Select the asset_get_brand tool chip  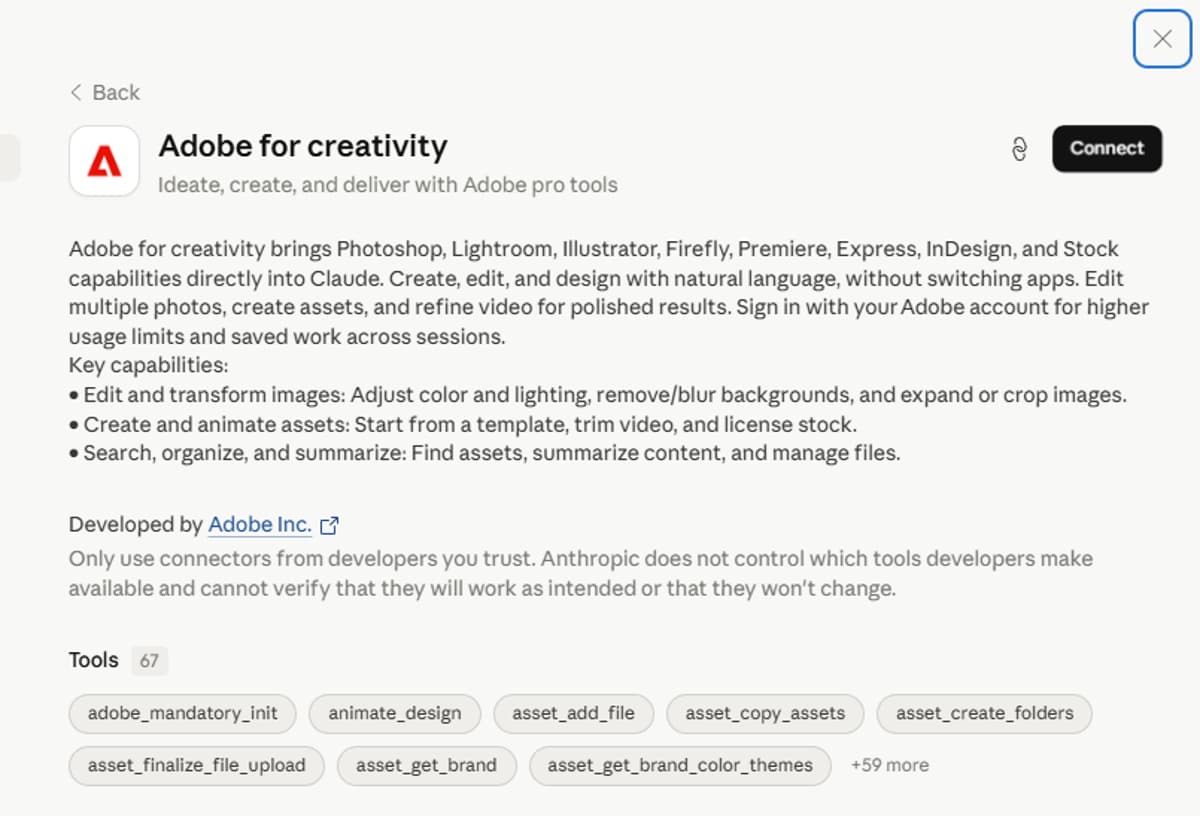coord(427,766)
